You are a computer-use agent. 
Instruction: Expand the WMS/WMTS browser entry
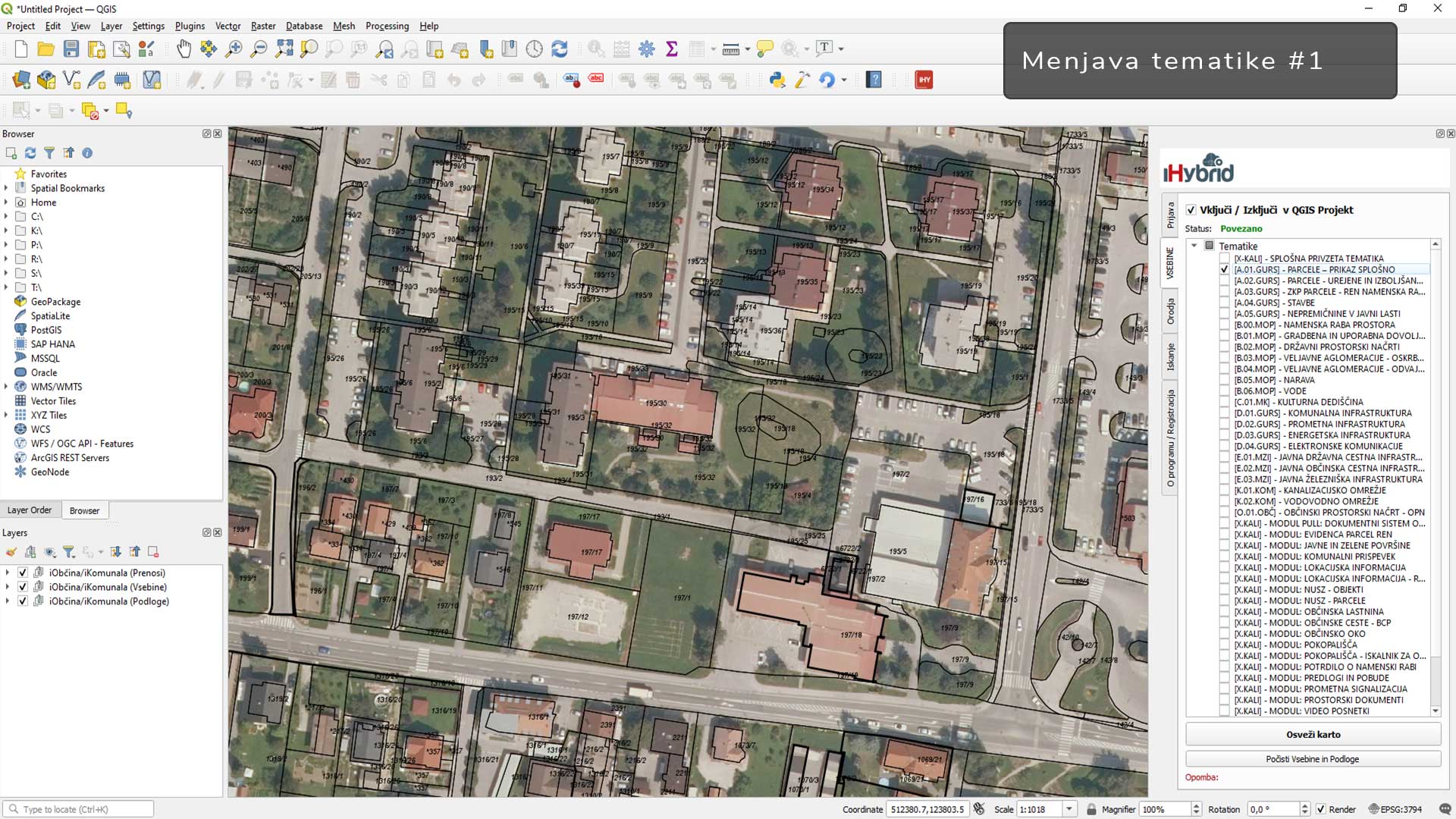[7, 387]
